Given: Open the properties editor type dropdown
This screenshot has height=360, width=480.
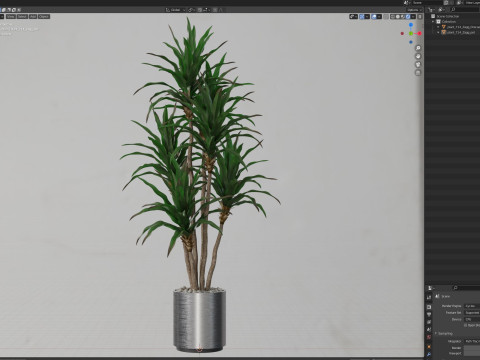Looking at the screenshot, I should click(431, 288).
